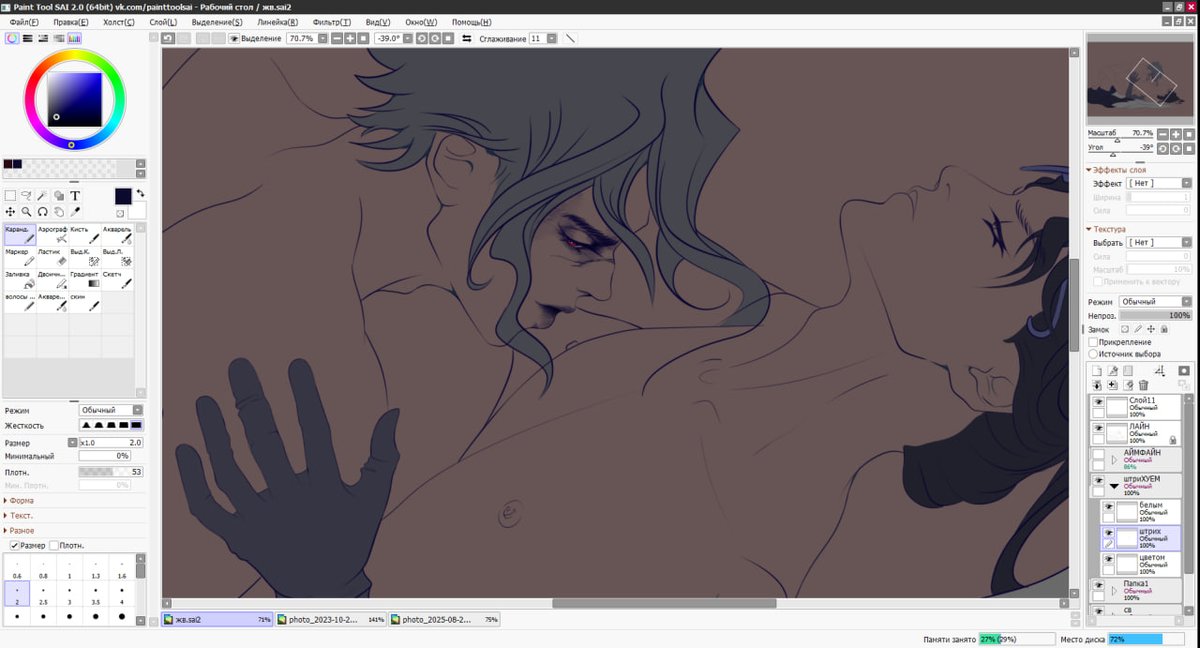Hide the ЛАЙН layer
The width and height of the screenshot is (1200, 648).
point(1098,427)
